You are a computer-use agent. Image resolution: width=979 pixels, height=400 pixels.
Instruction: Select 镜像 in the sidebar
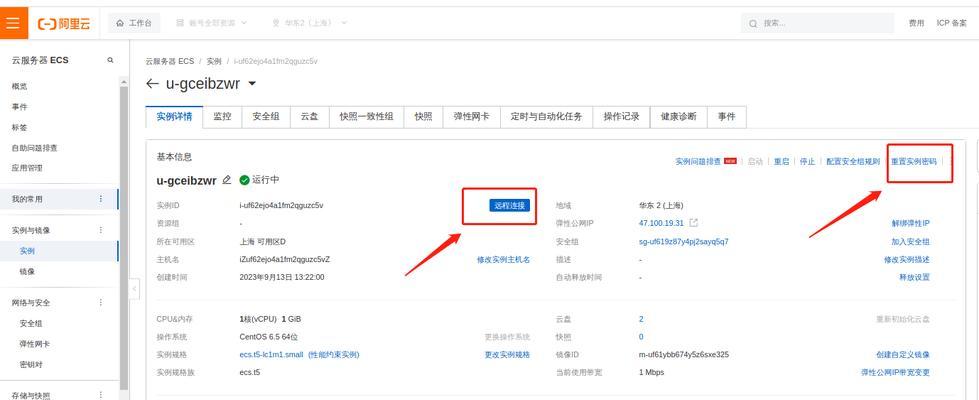[27, 271]
